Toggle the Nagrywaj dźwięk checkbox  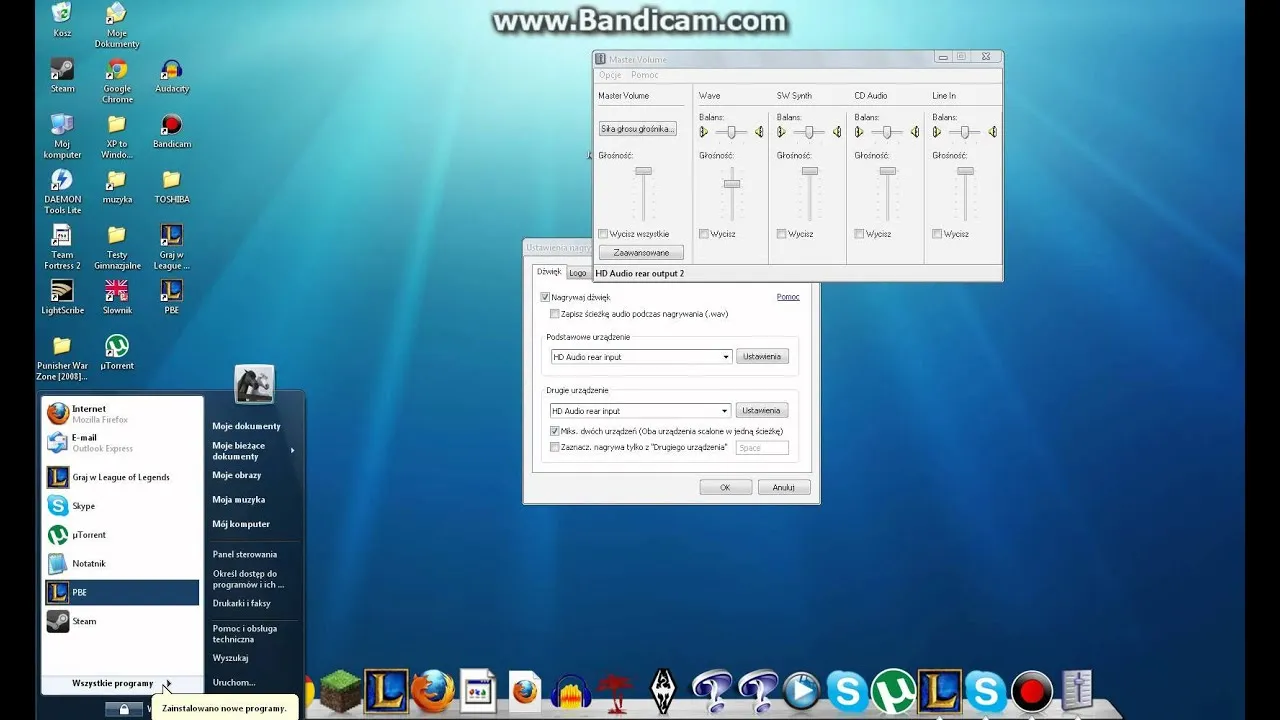(x=545, y=297)
